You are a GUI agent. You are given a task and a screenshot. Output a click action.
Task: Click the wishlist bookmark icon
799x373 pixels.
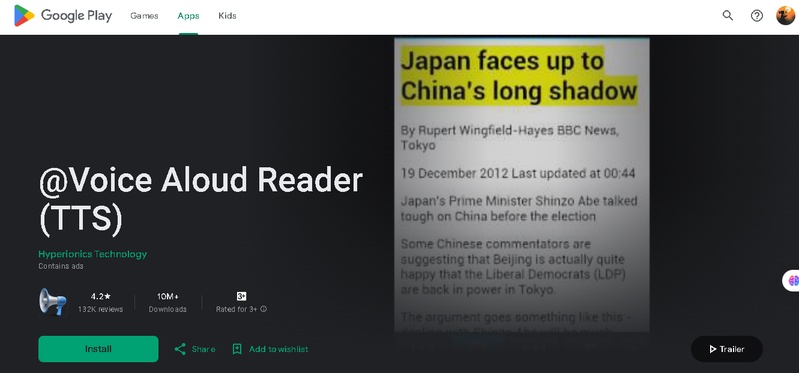click(x=237, y=349)
